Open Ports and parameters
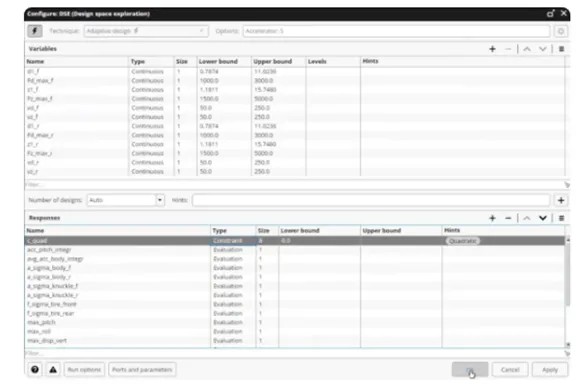 pos(142,370)
